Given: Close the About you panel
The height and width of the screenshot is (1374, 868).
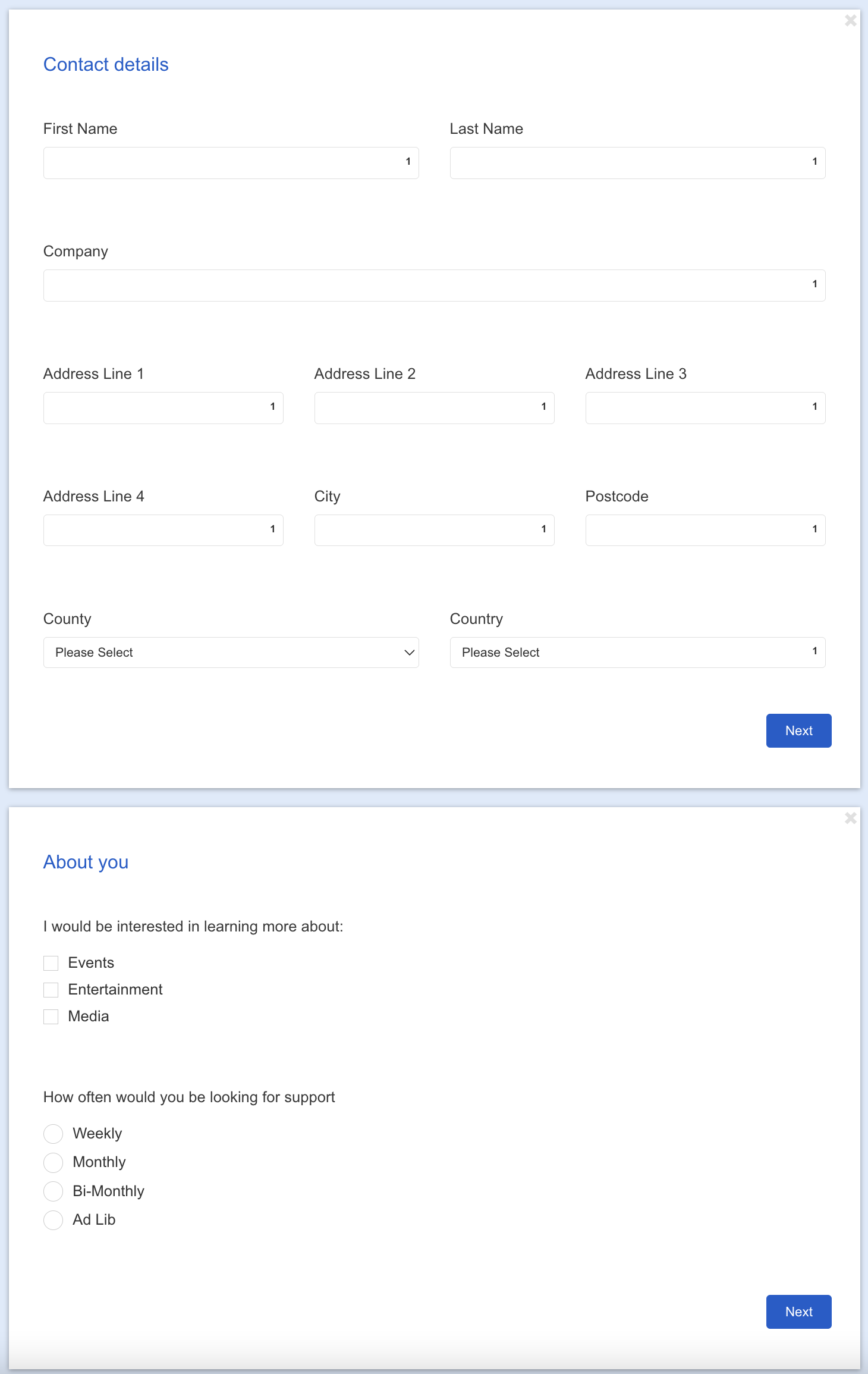Looking at the screenshot, I should [x=850, y=818].
